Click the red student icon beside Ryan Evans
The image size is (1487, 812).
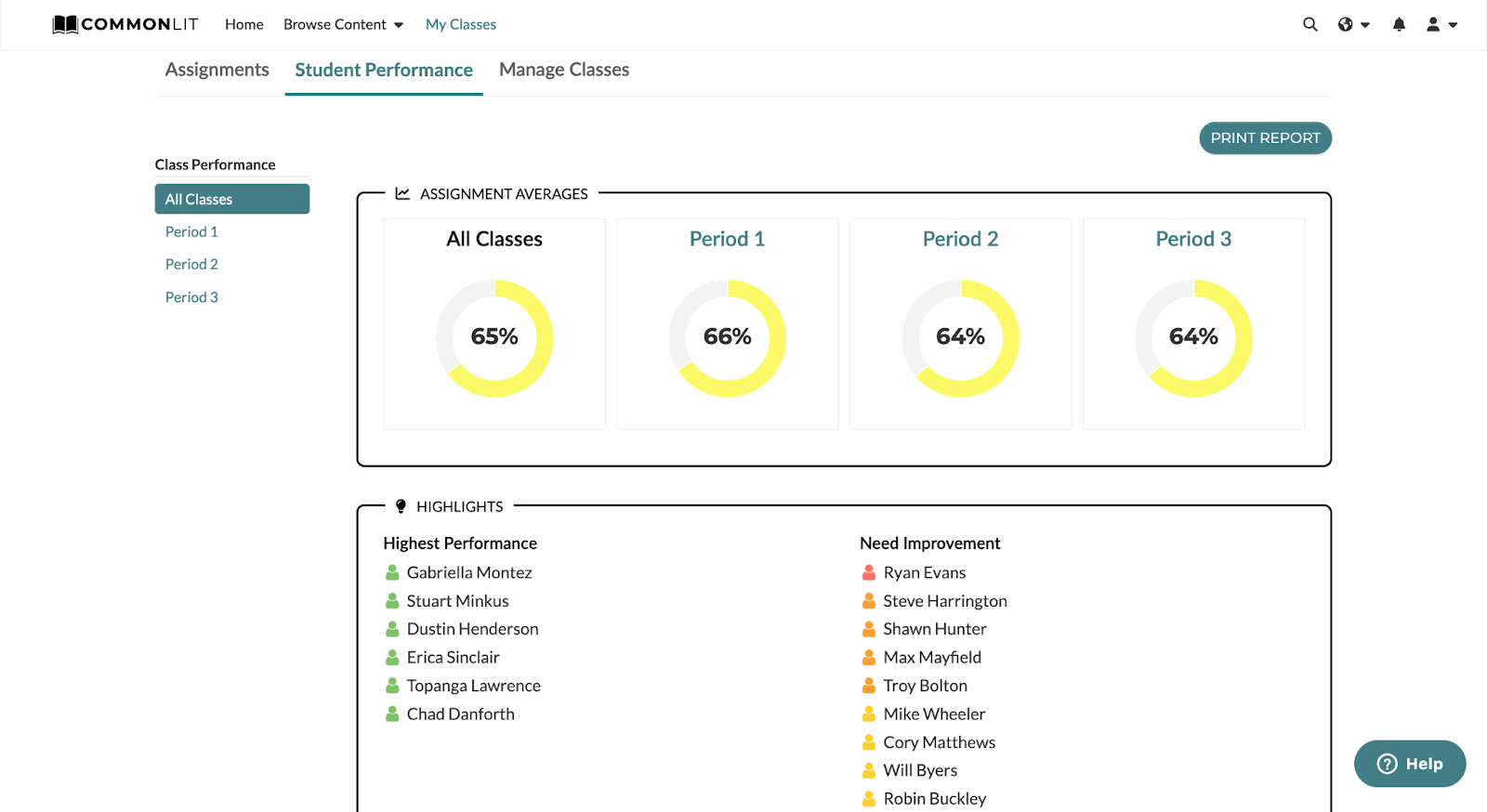pyautogui.click(x=869, y=572)
